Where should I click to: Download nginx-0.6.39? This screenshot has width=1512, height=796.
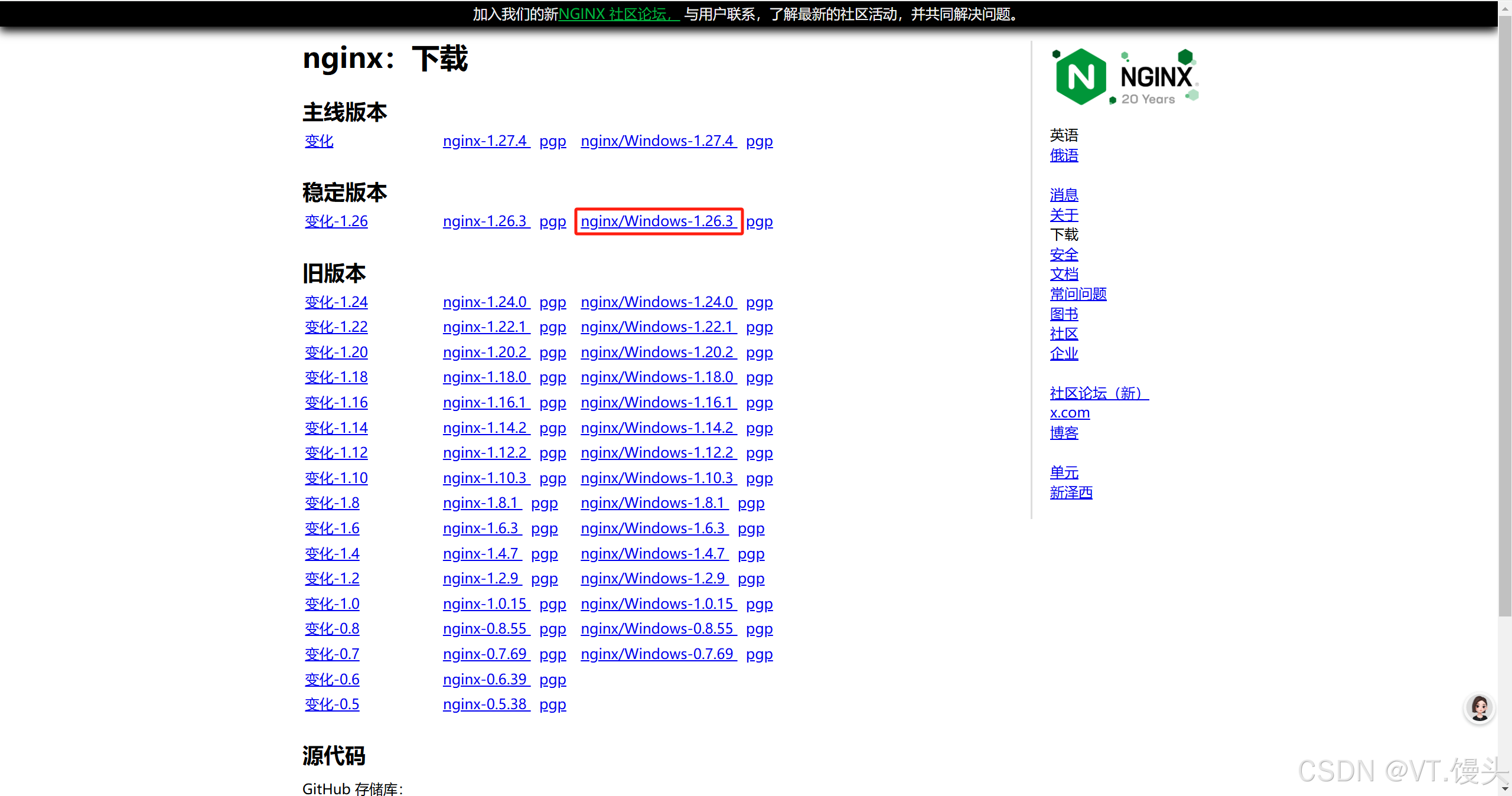486,680
